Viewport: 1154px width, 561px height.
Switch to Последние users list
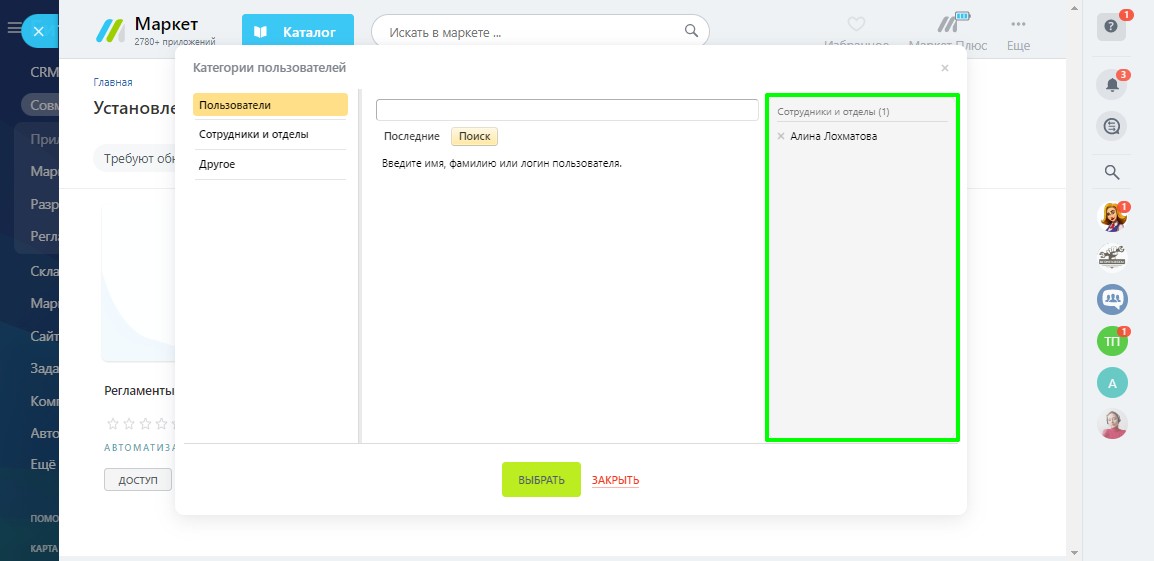411,136
